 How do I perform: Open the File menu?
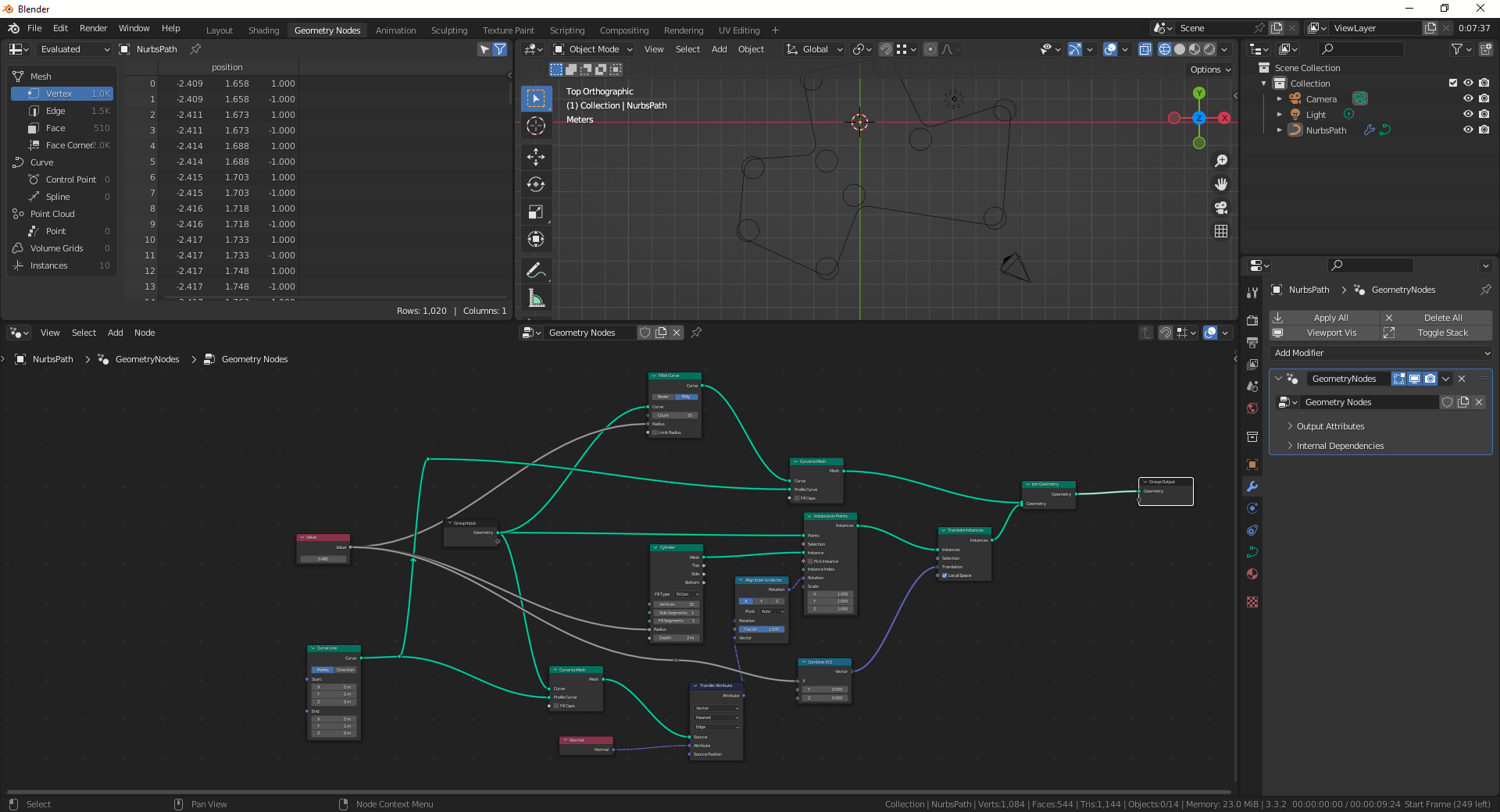tap(34, 28)
